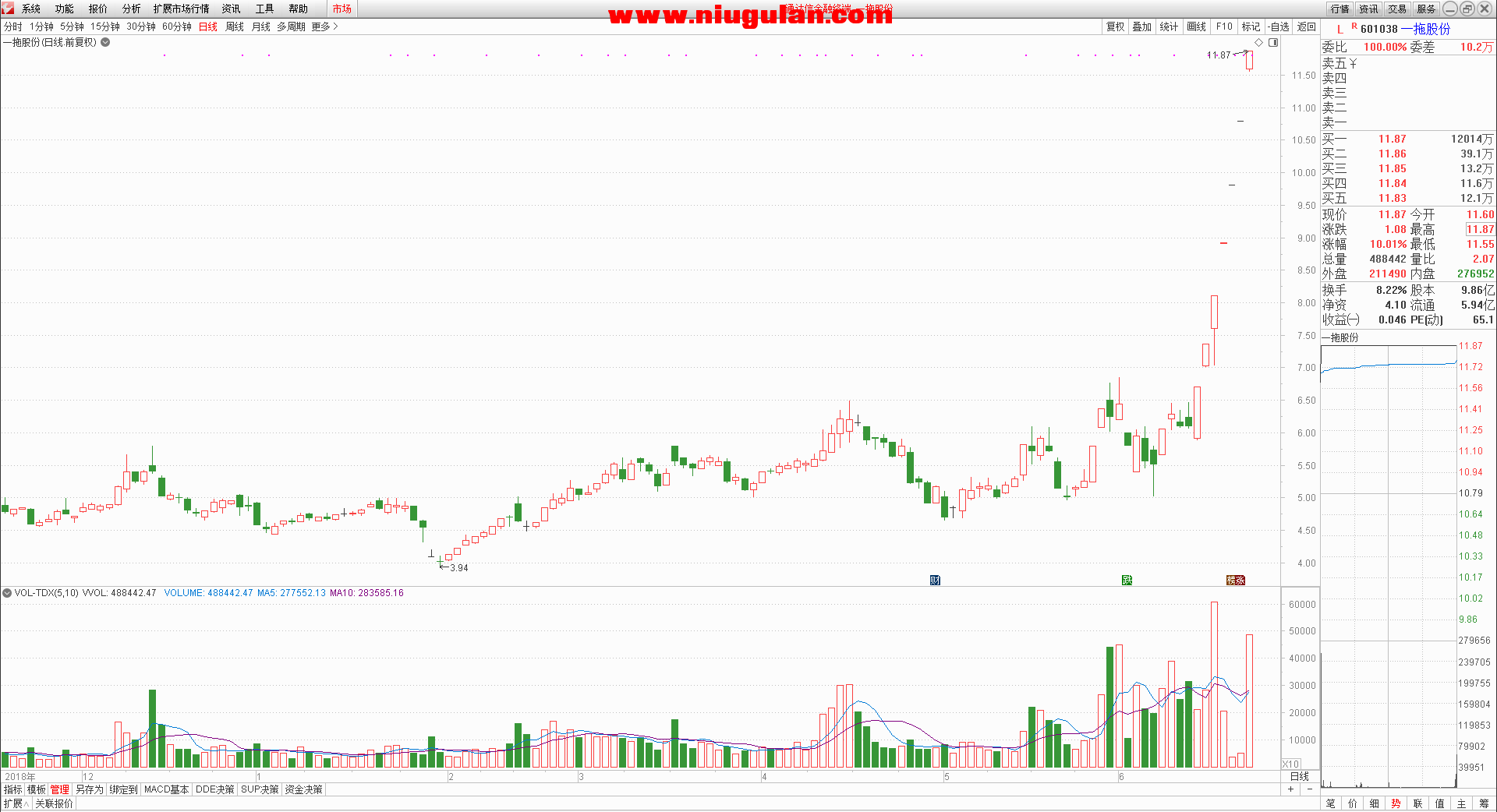The height and width of the screenshot is (812, 1497).
Task: Switch to 15分钟 period
Action: click(105, 26)
